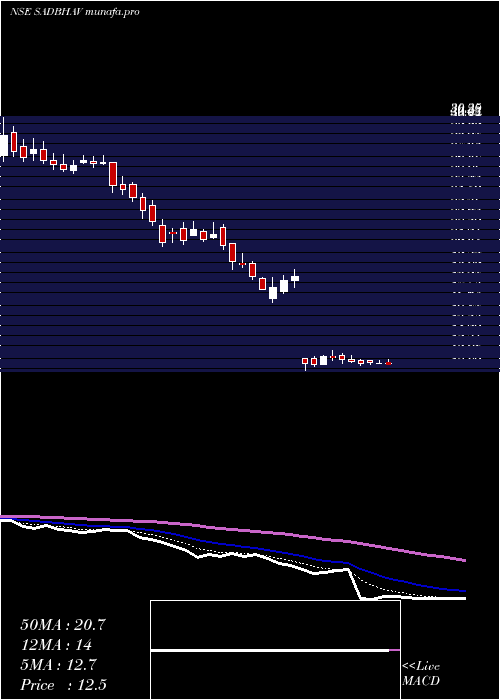Image resolution: width=500 pixels, height=700 pixels.
Task: Click the <<Live MACD label
Action: (x=421, y=673)
